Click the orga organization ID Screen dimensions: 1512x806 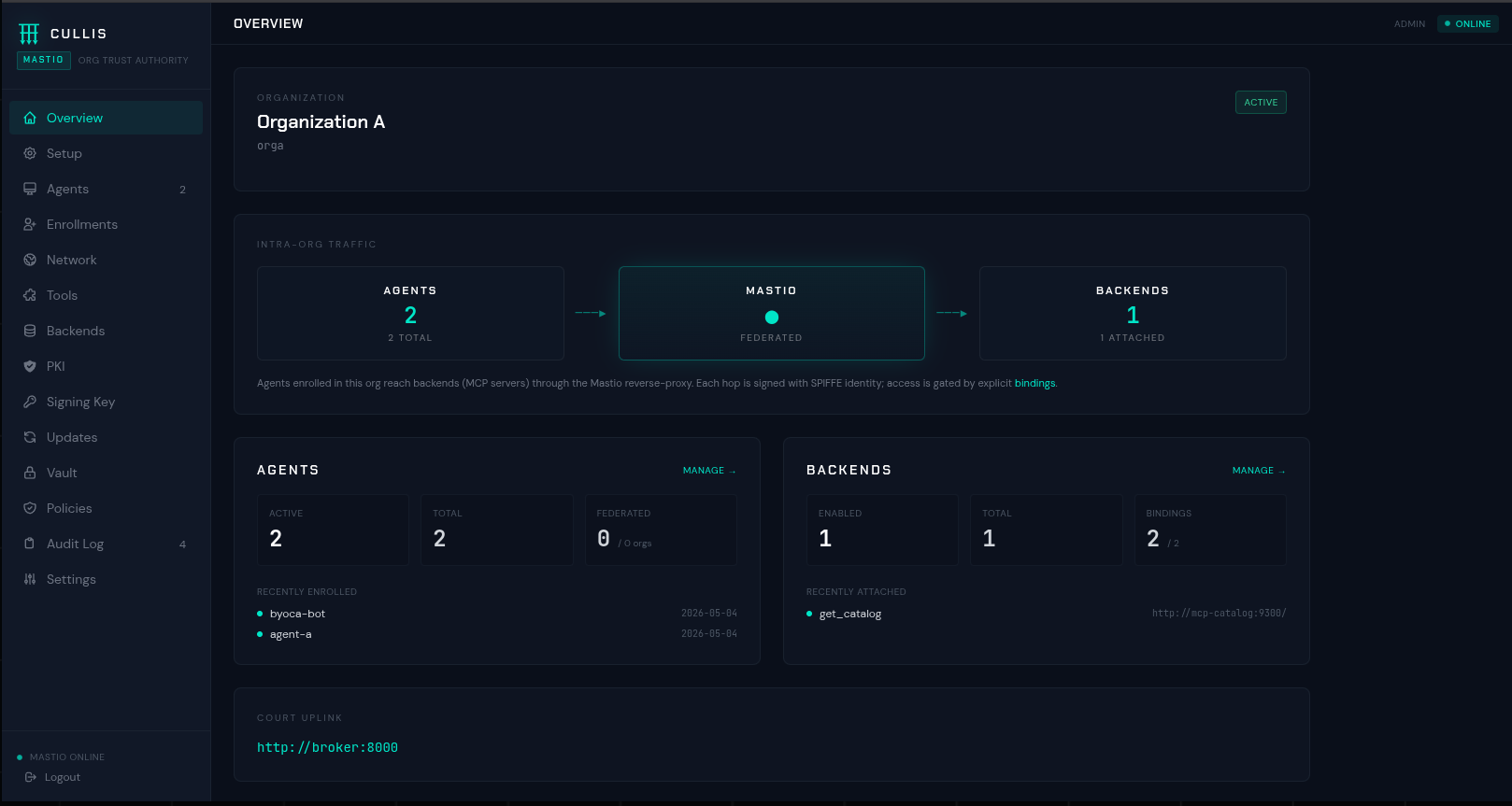[x=270, y=146]
